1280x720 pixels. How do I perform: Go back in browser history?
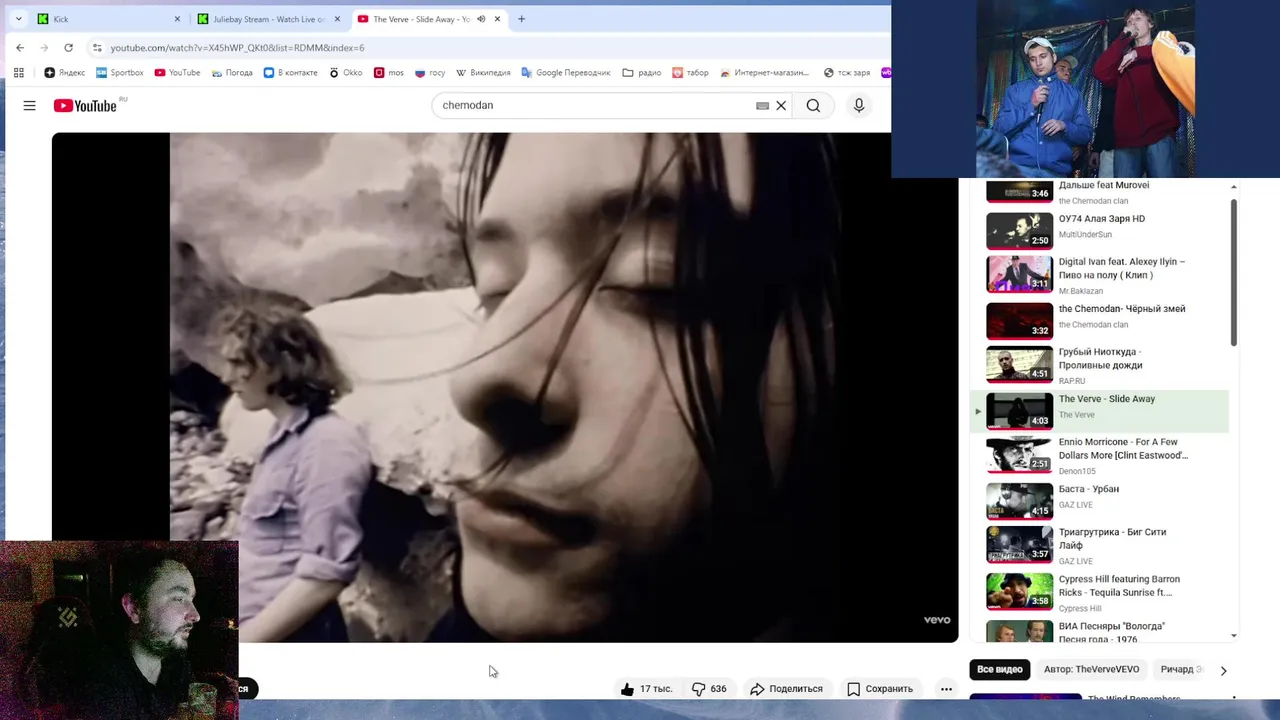(x=20, y=47)
